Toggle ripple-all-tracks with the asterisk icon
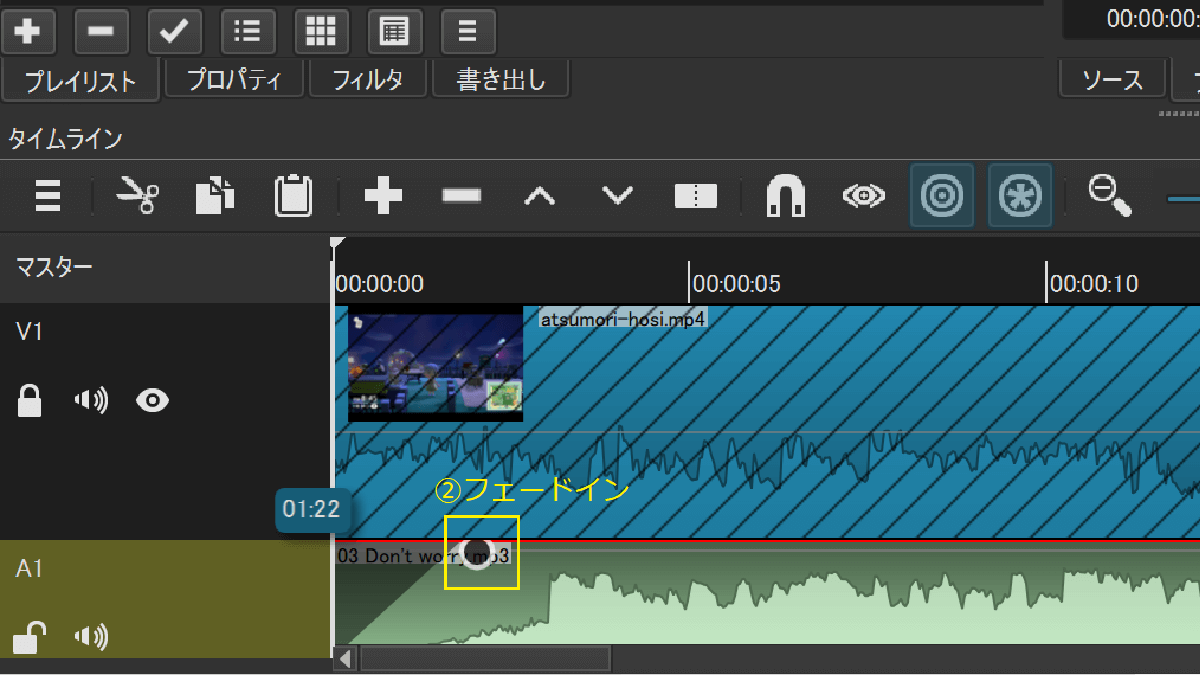 pos(1019,196)
